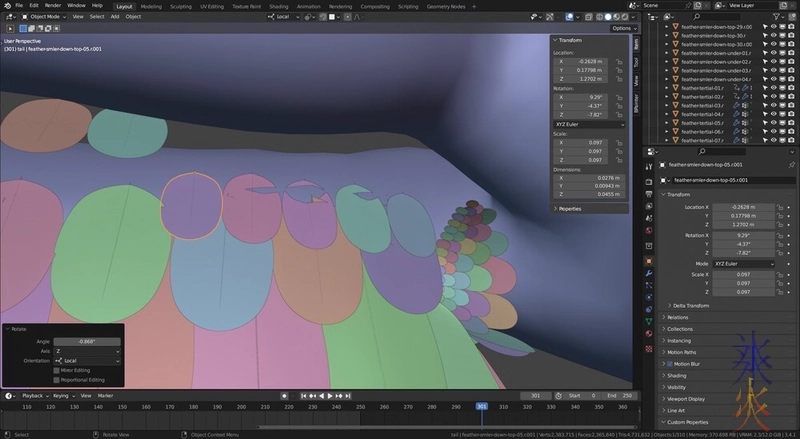
Task: Click the Options button in viewport
Action: coord(621,28)
